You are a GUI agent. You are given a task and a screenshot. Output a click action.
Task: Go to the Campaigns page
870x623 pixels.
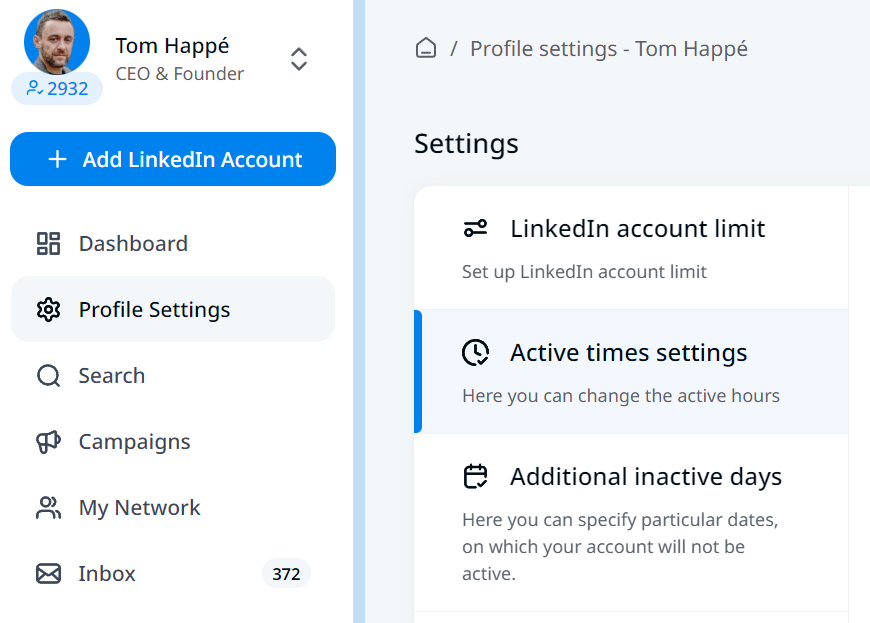coord(134,442)
